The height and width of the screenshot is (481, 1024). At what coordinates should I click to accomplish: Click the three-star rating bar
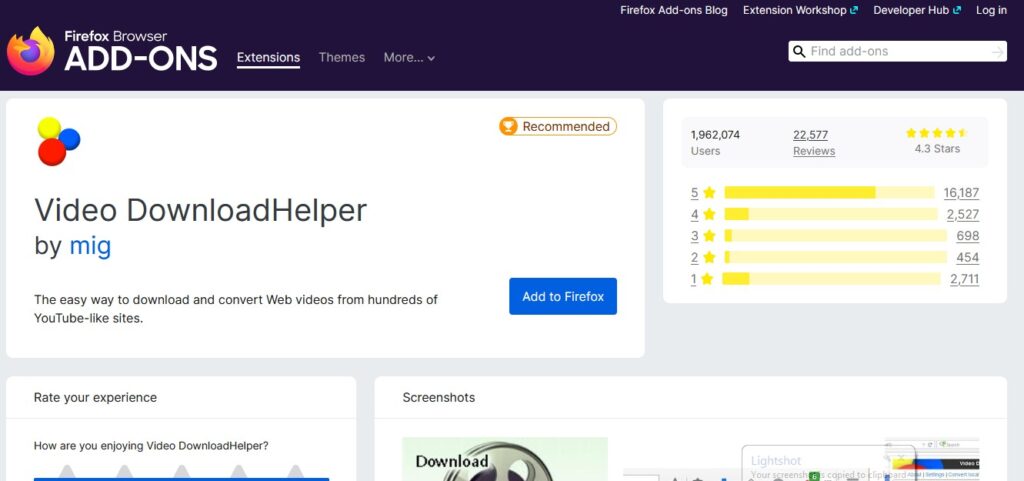(x=836, y=236)
